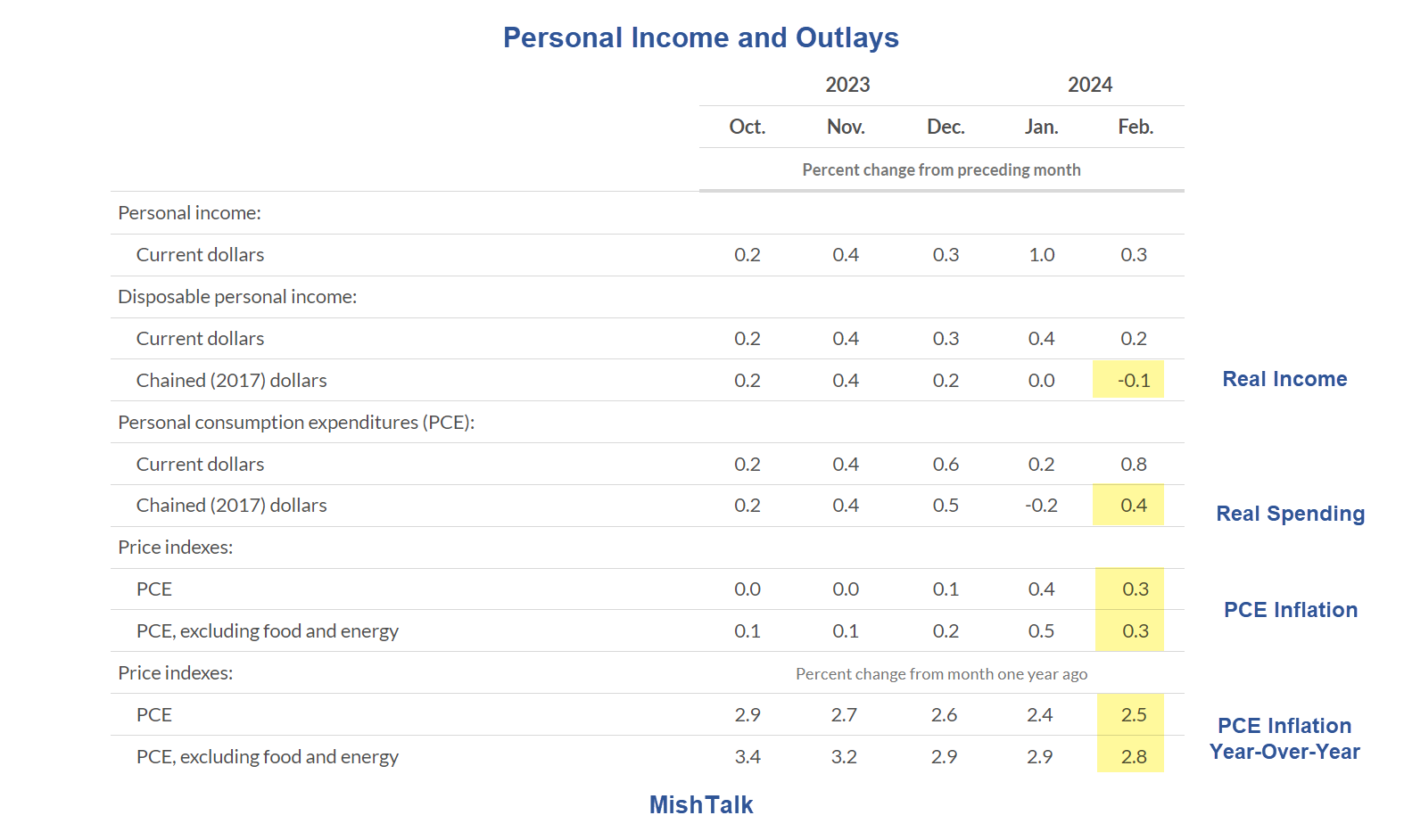
Task: Click the PCE Inflation Year-Over-Year annotation
Action: pos(1284,738)
